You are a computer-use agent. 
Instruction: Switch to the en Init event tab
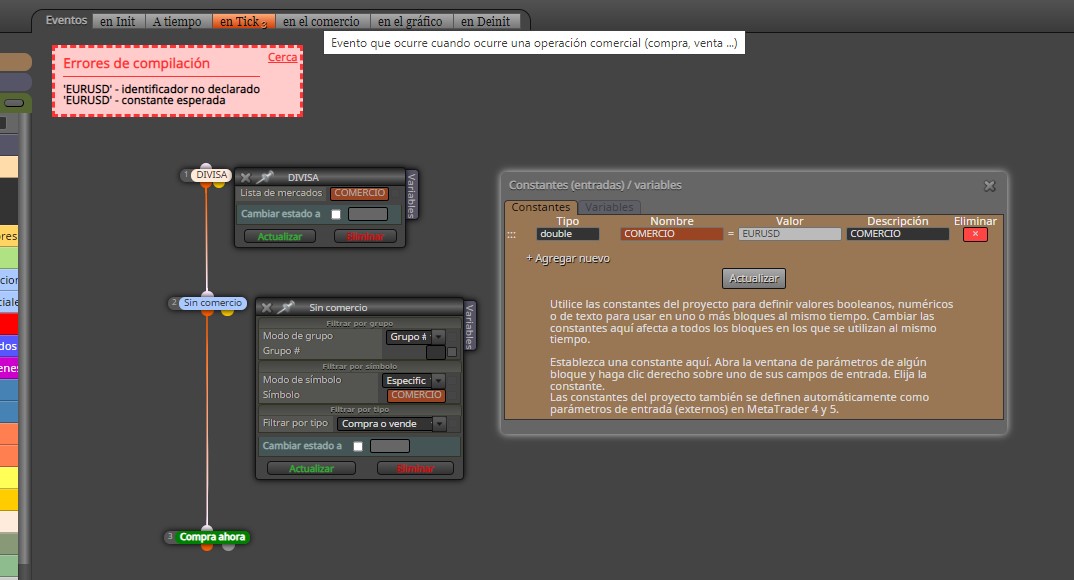(x=118, y=22)
